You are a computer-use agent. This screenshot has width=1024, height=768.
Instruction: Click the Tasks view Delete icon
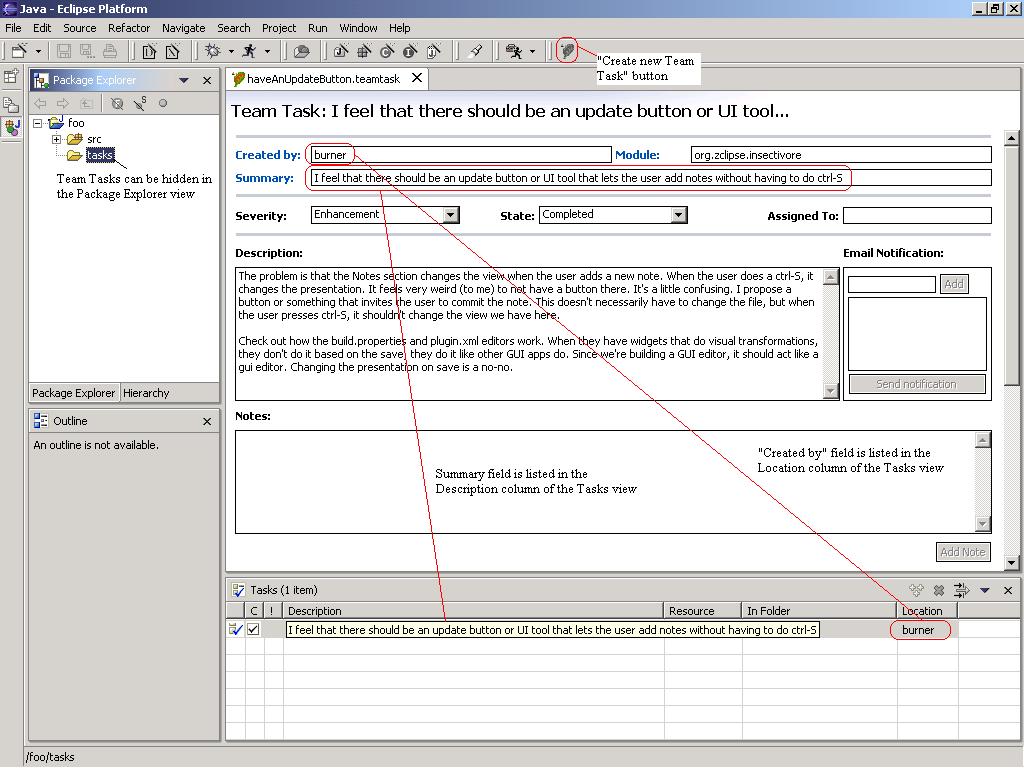coord(939,590)
